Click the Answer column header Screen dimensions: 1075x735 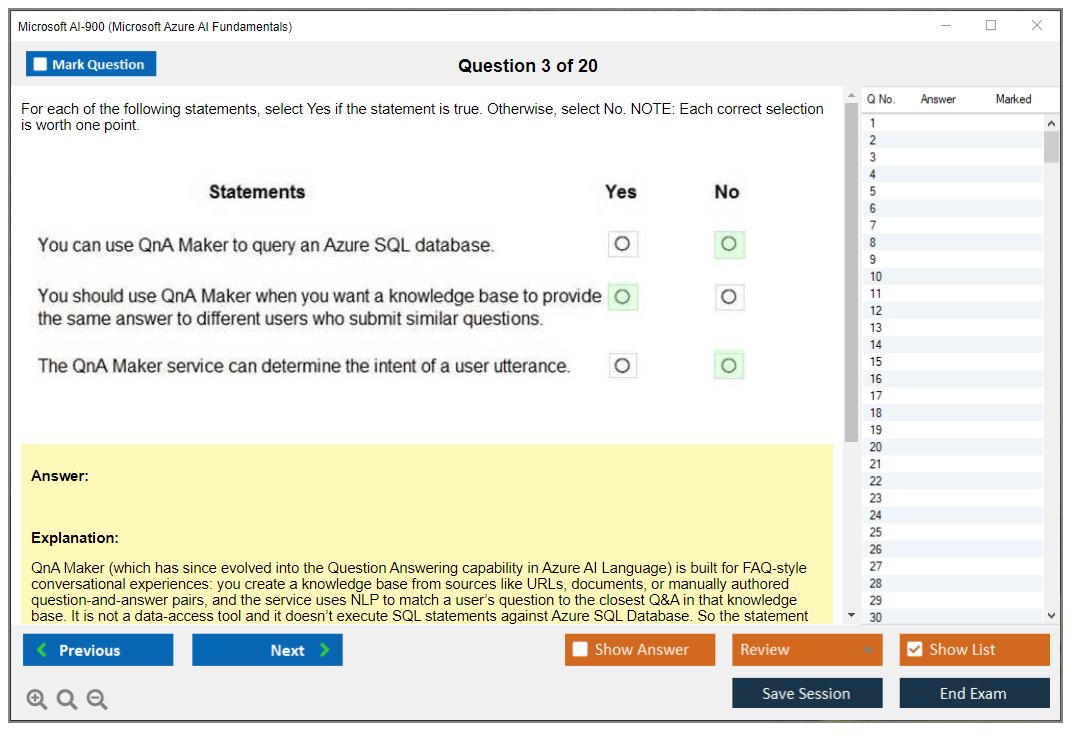[937, 99]
